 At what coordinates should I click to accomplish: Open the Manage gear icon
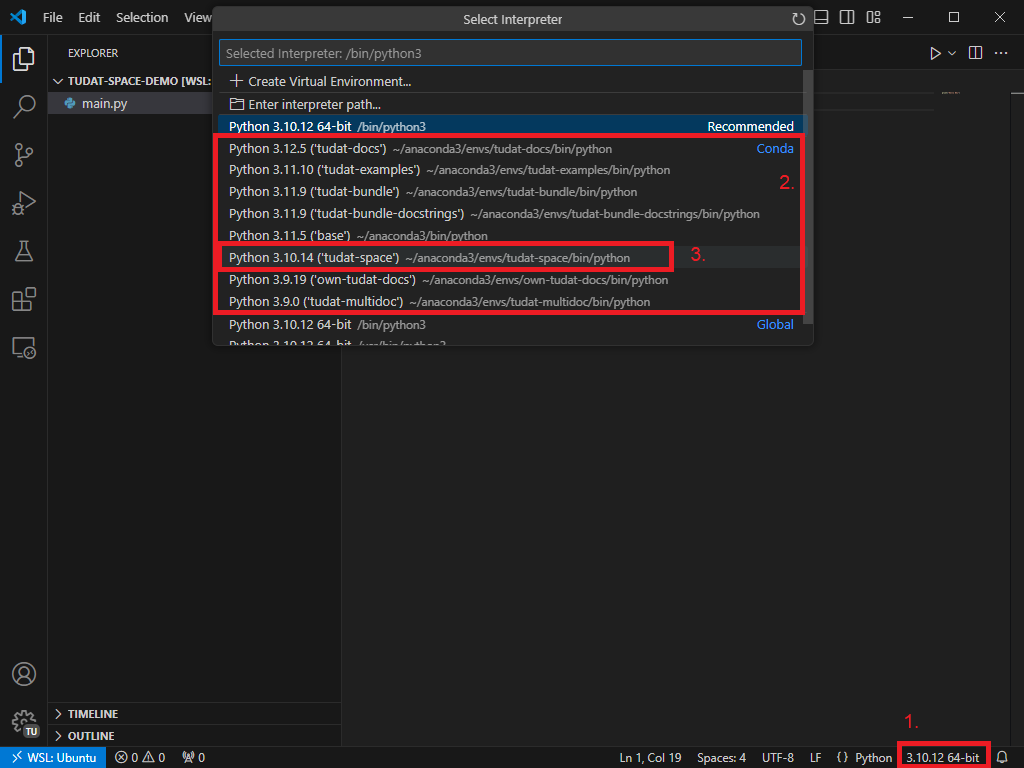[x=24, y=722]
